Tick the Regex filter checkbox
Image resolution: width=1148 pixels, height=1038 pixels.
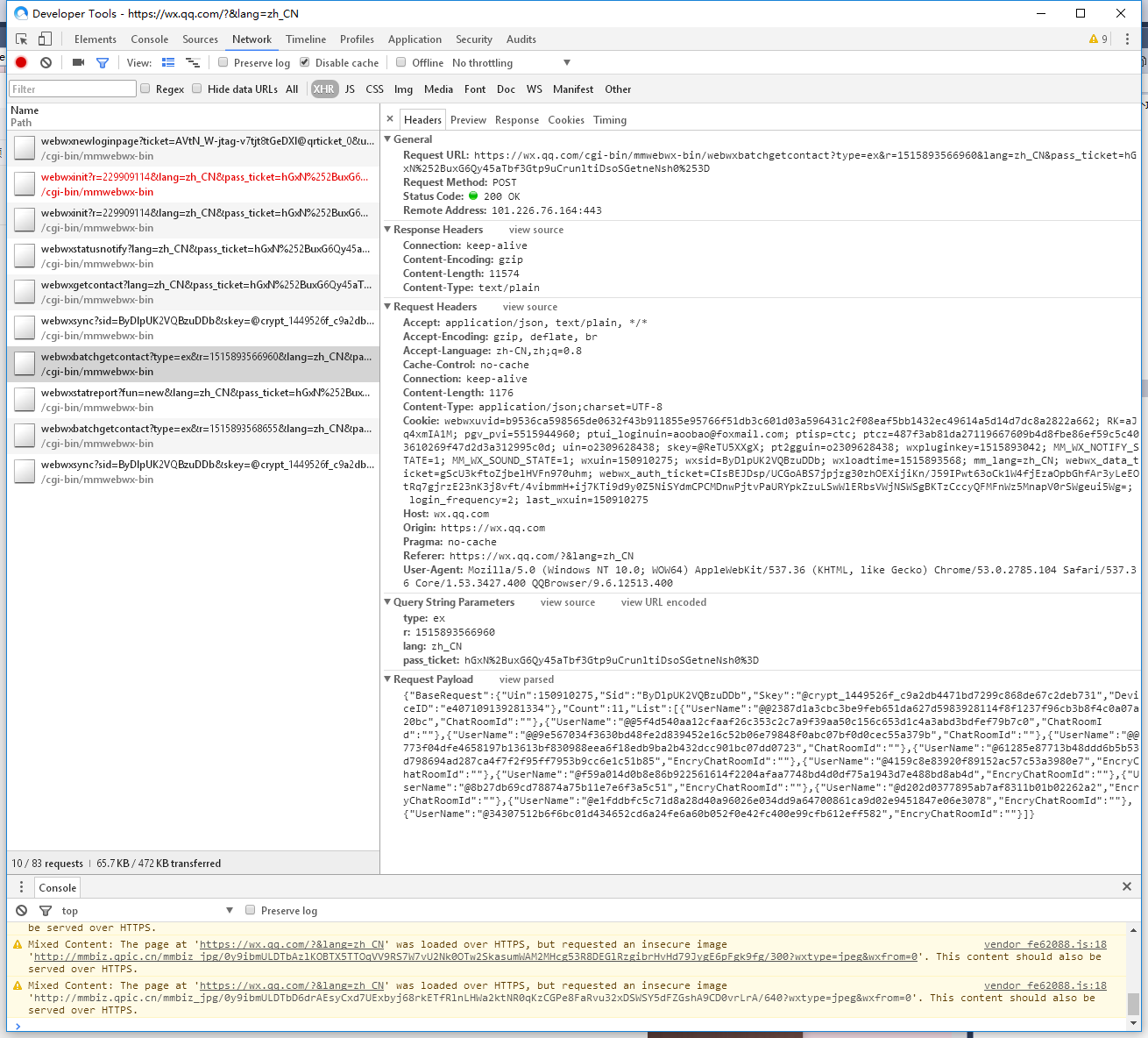145,89
